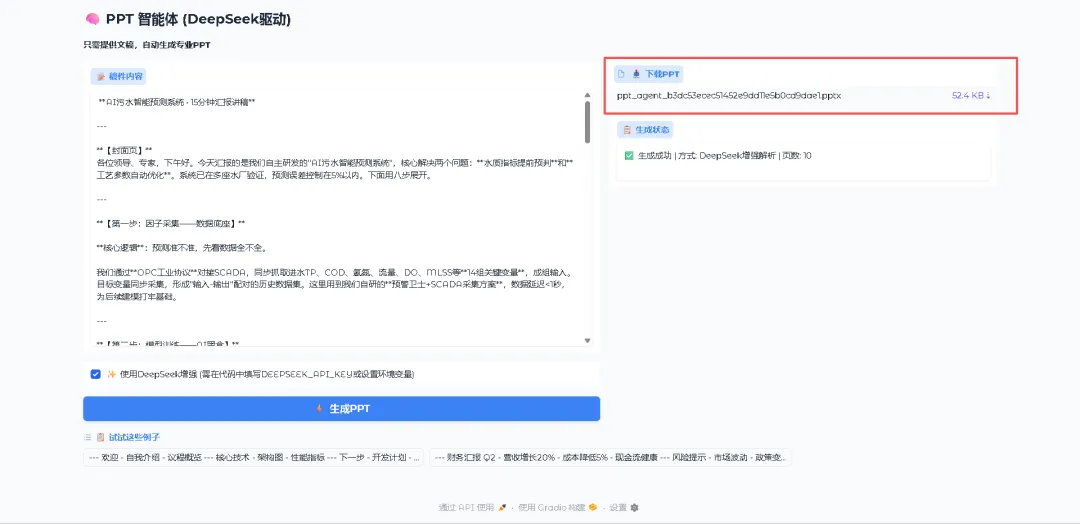Click the settings gear icon in footer
This screenshot has height=524, width=1080.
[634, 507]
